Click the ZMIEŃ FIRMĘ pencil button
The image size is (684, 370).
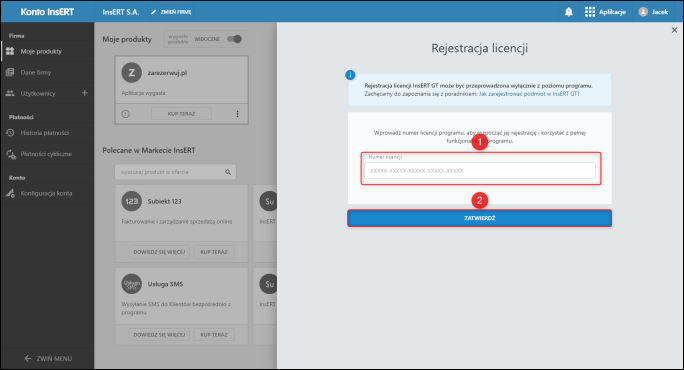(x=171, y=12)
